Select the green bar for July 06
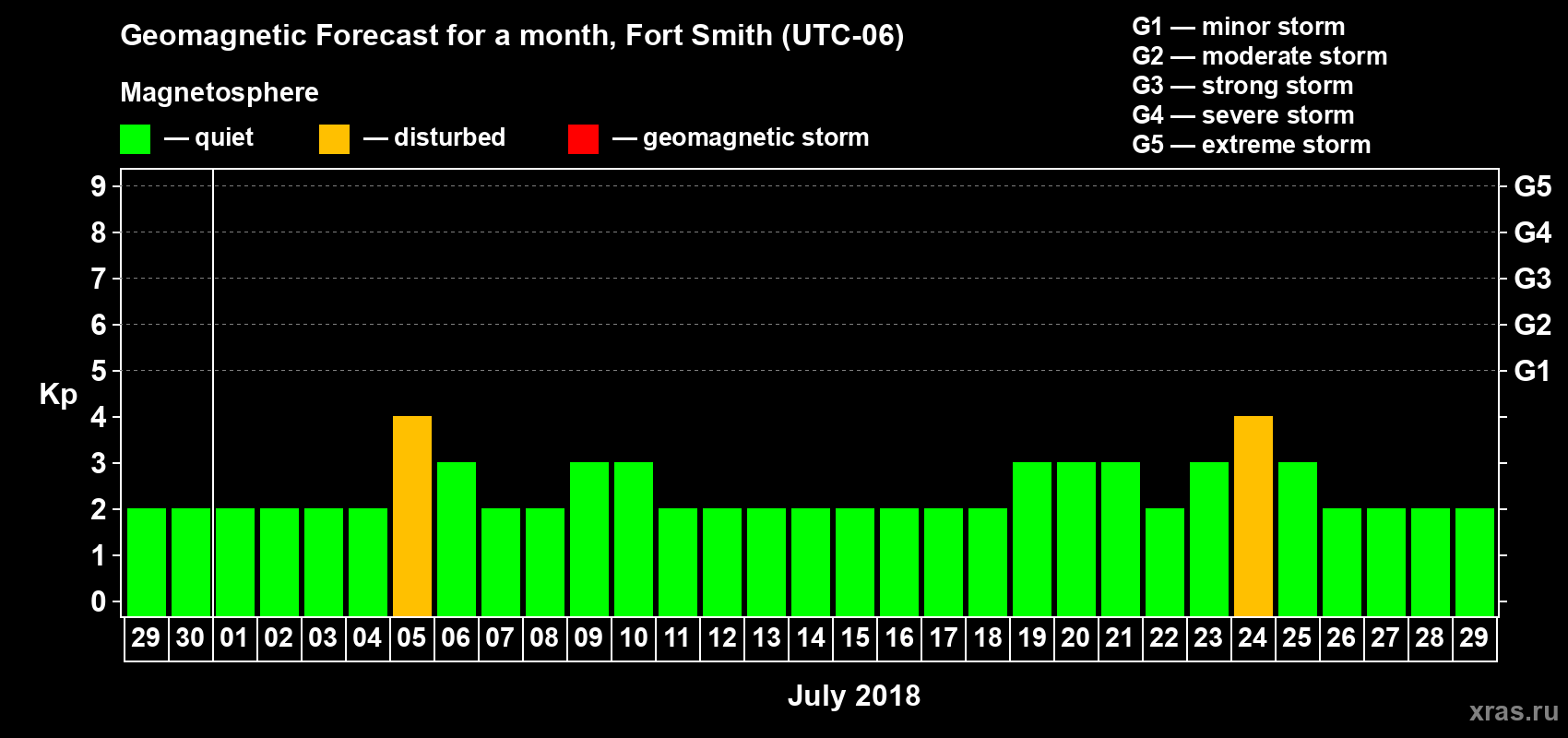 click(457, 539)
